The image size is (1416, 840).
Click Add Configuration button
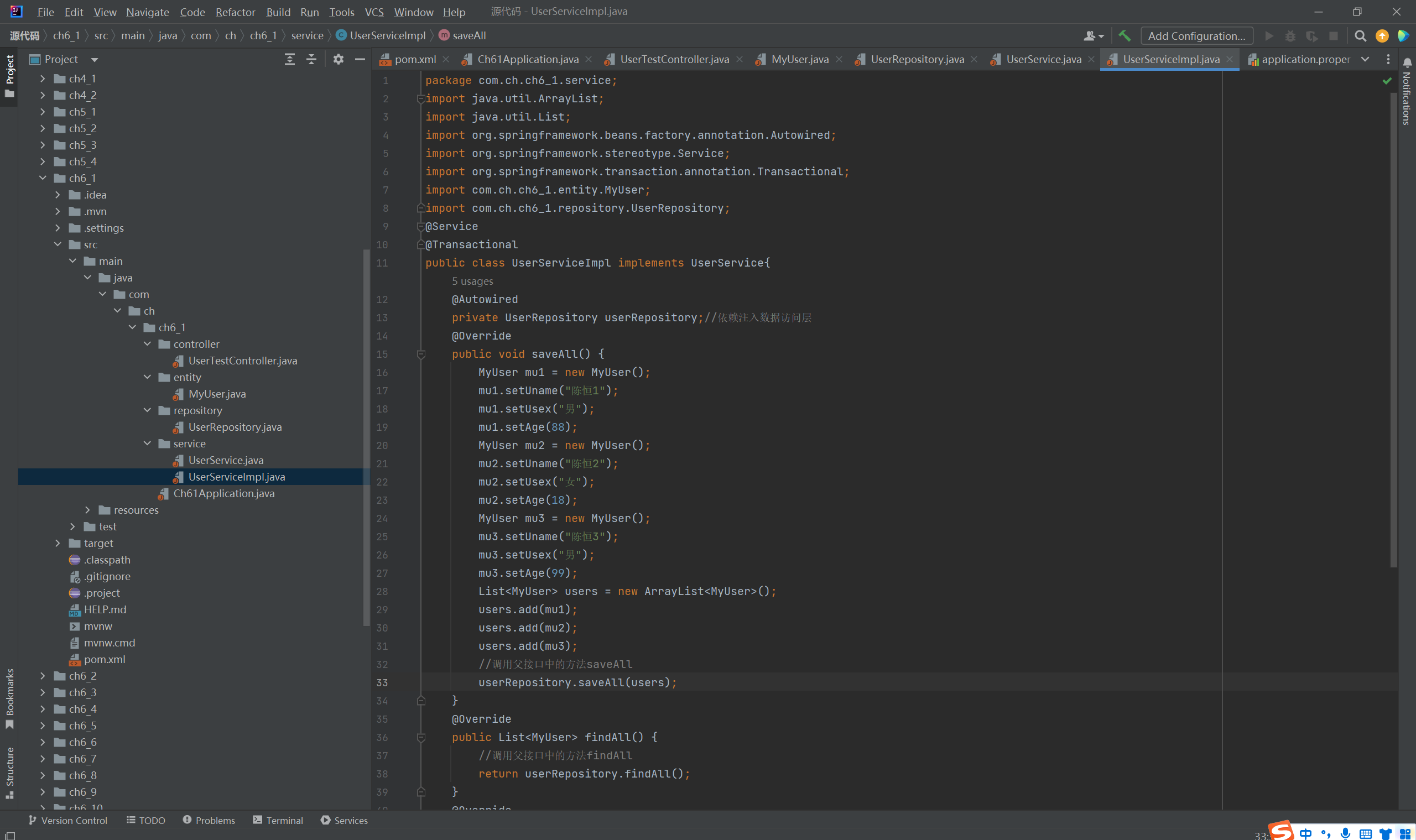(1196, 35)
